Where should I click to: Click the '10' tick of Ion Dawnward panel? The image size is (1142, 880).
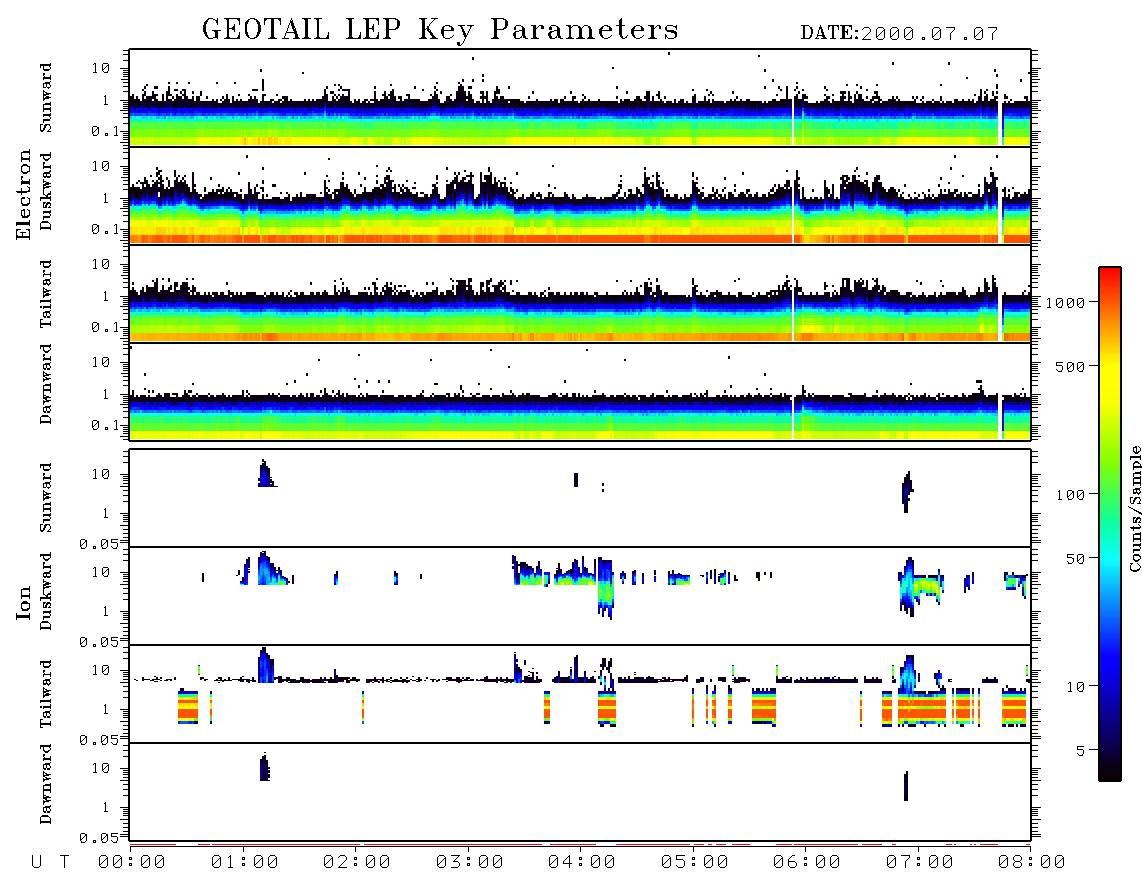[101, 769]
